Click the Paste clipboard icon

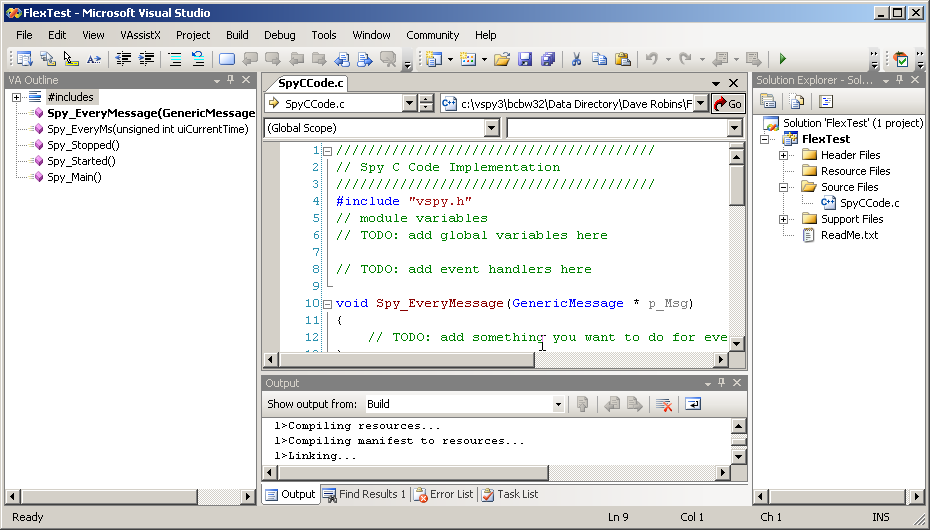(x=622, y=59)
